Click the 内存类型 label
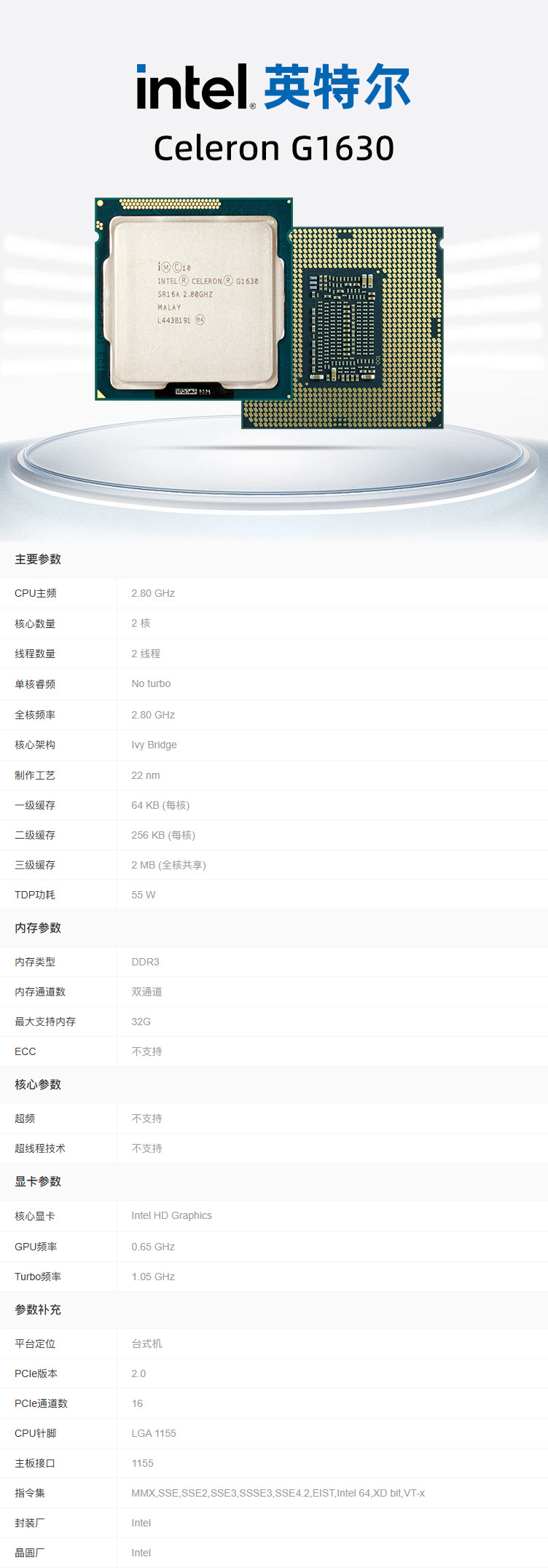 point(35,962)
